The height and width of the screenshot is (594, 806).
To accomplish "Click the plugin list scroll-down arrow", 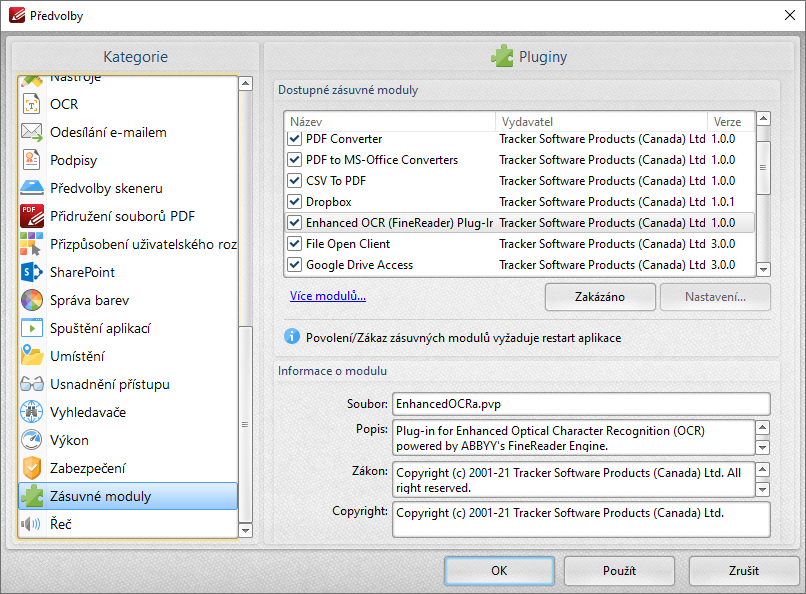I will click(x=763, y=269).
